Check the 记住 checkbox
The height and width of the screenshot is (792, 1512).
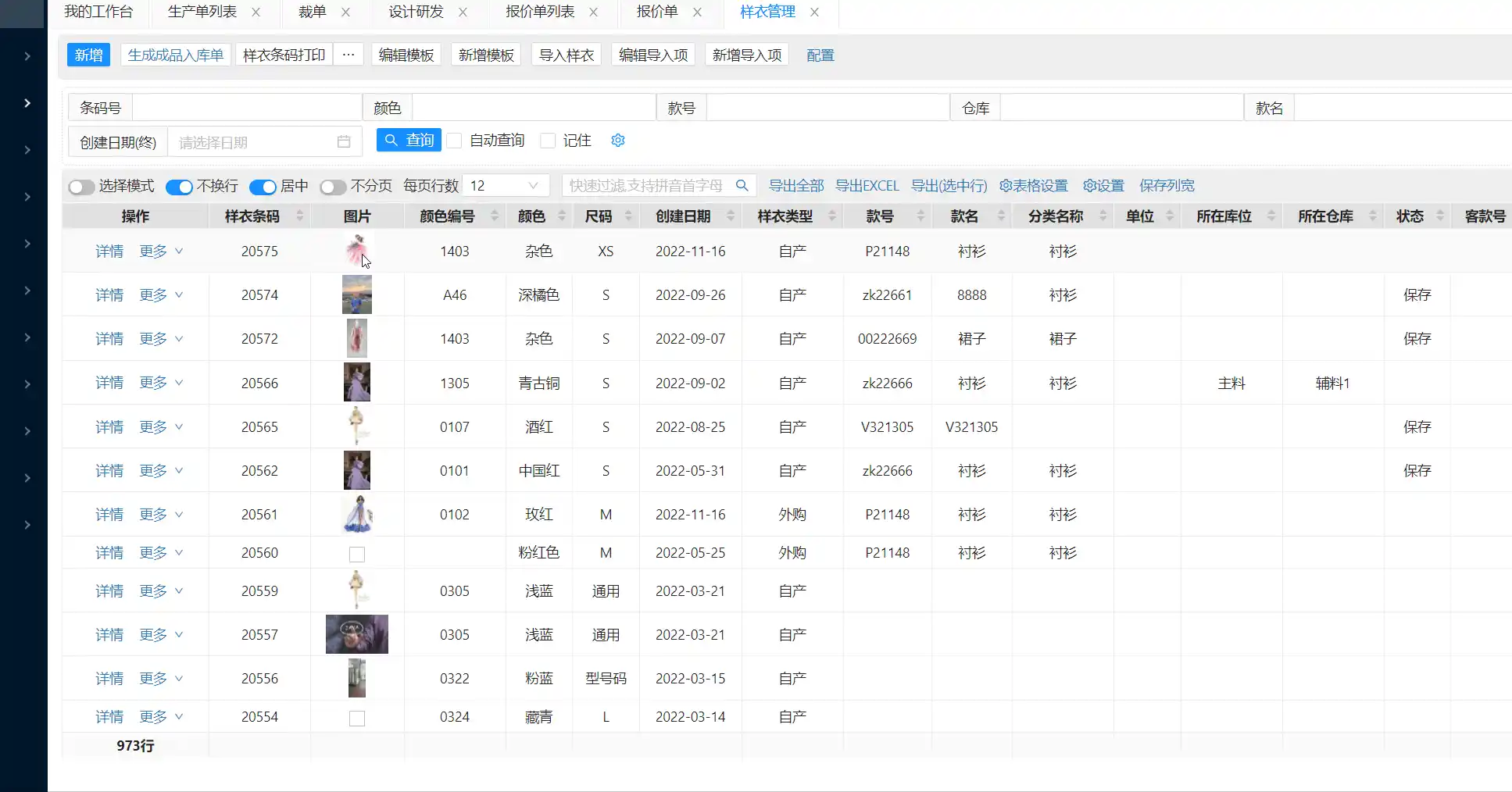pos(548,141)
